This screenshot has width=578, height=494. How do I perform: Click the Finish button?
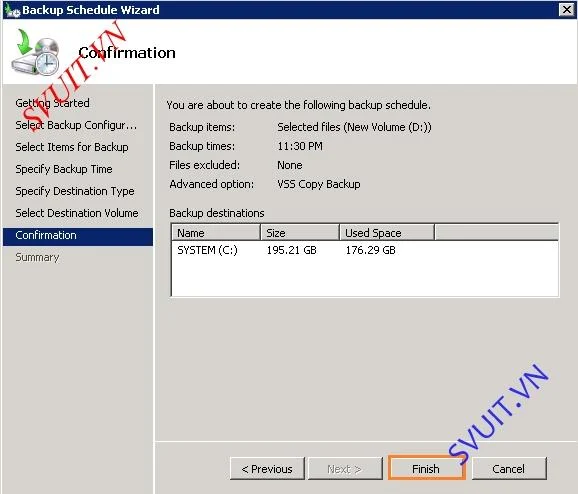(x=426, y=469)
